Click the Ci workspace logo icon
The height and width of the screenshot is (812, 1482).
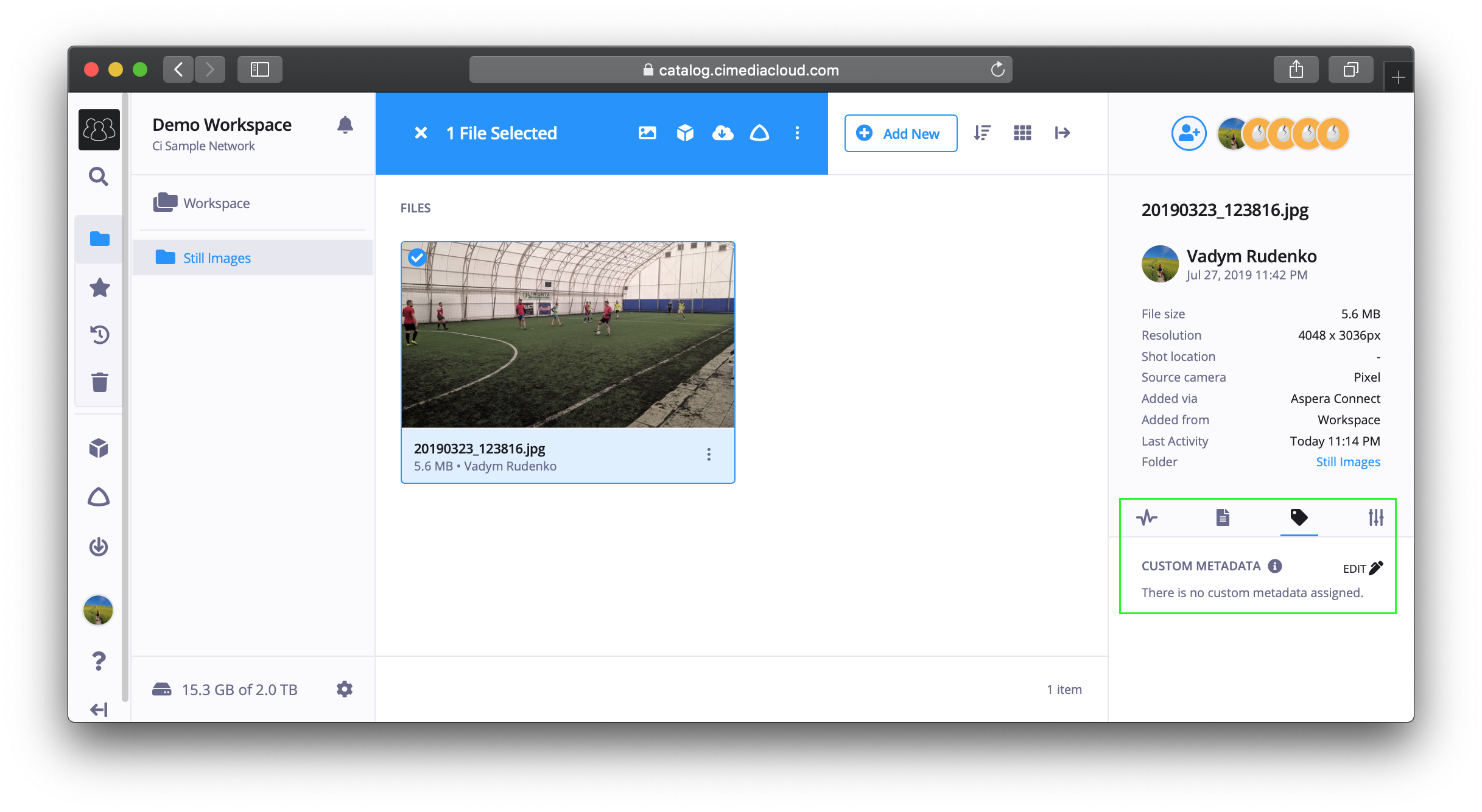coord(99,130)
